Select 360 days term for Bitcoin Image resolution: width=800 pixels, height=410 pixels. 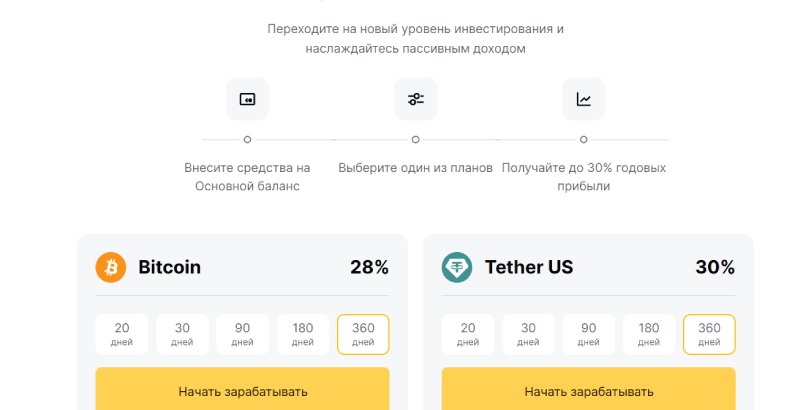pos(363,334)
